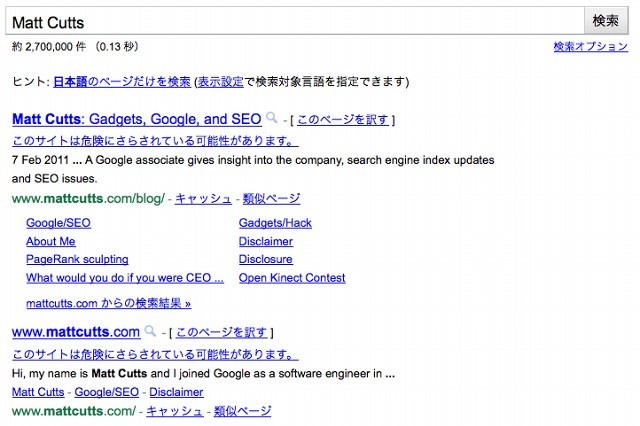Click the result count text 約 2,700,000 件
The height and width of the screenshot is (426, 640).
pos(49,47)
